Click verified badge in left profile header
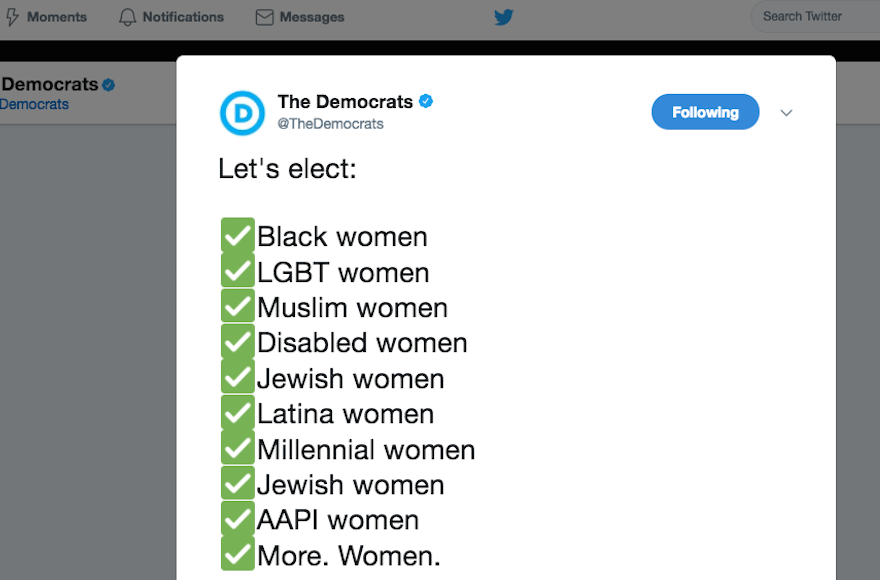 [x=108, y=85]
